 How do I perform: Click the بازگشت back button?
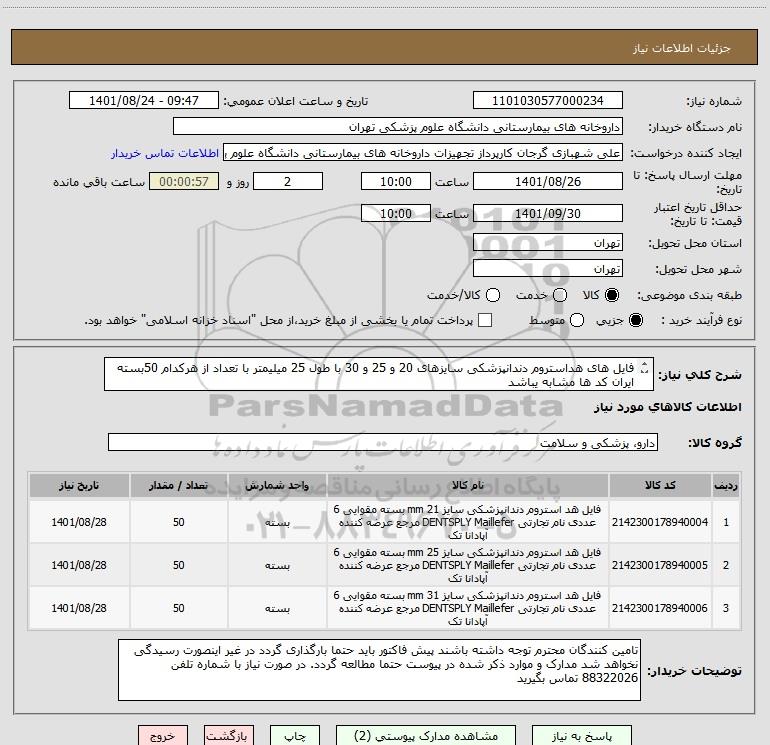229,736
